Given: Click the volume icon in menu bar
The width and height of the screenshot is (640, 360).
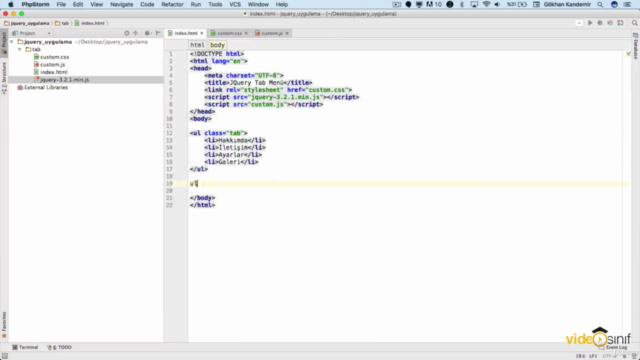Looking at the screenshot, I should 497,4.
